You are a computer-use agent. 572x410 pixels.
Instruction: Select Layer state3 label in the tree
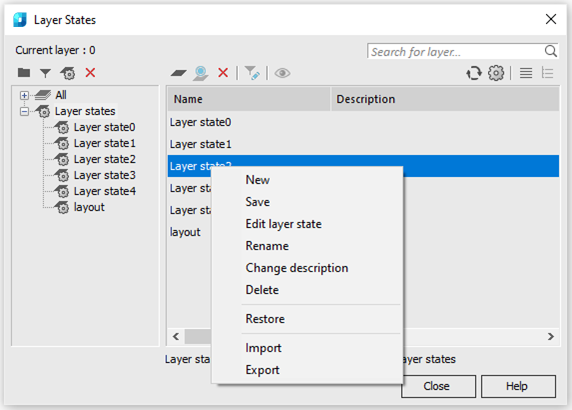point(104,175)
